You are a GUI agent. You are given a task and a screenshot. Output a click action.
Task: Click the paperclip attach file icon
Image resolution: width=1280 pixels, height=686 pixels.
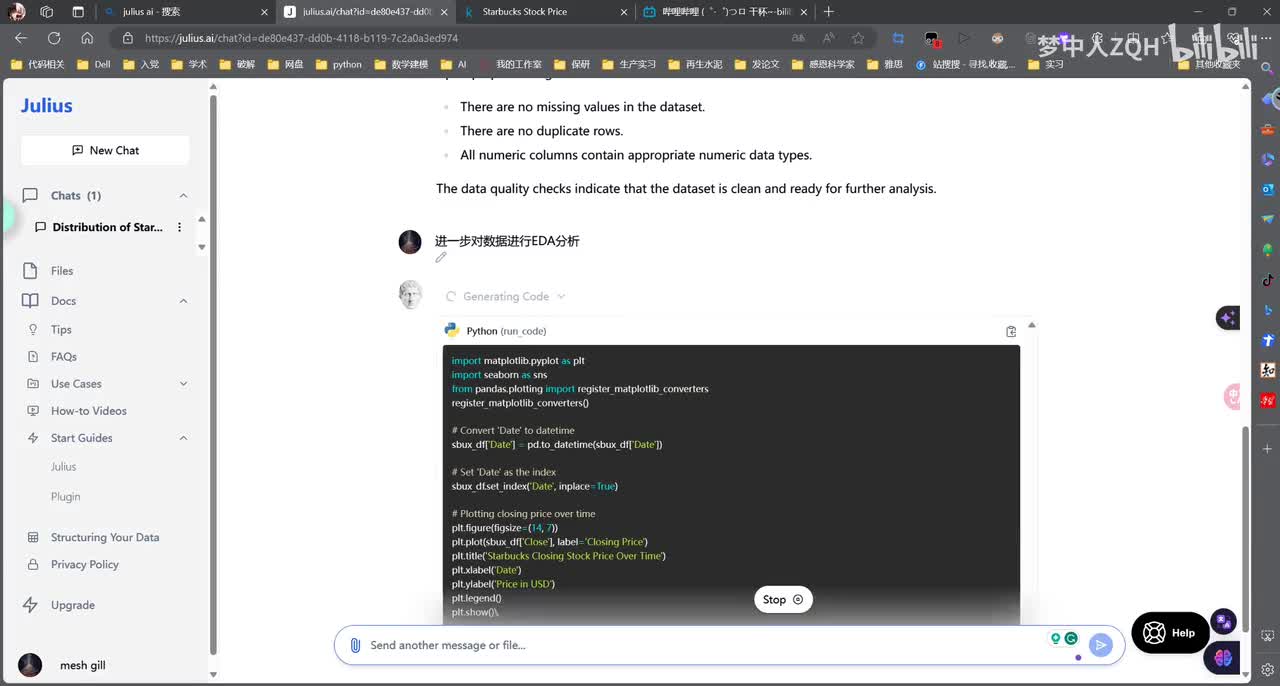355,645
